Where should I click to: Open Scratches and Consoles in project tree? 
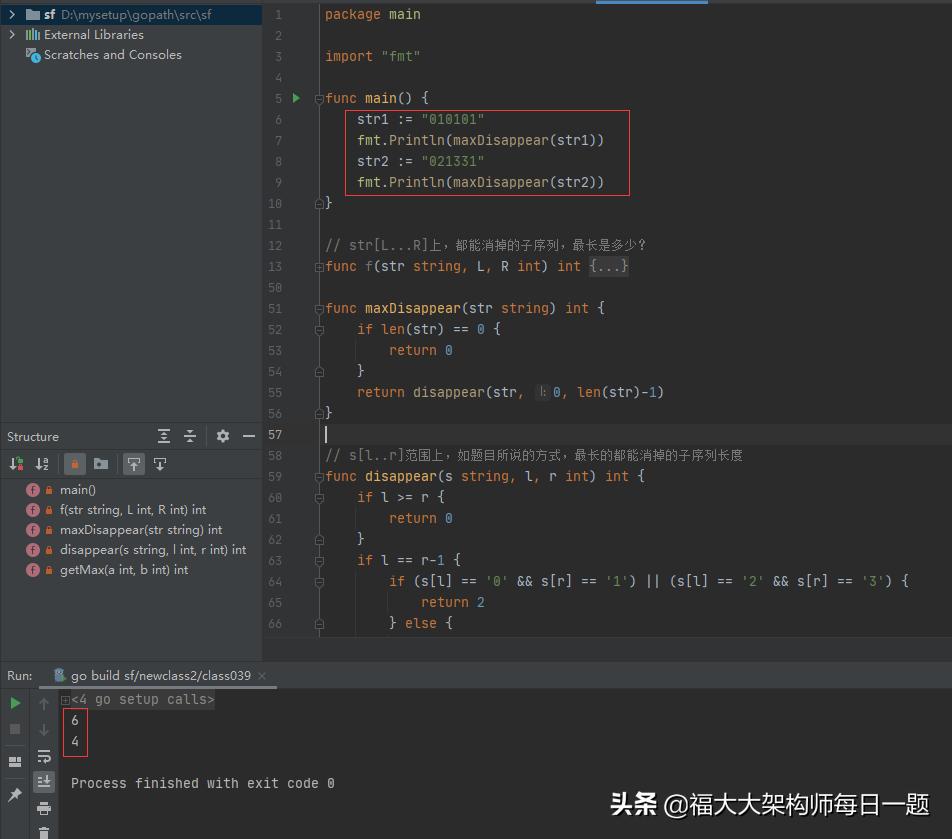click(x=112, y=55)
